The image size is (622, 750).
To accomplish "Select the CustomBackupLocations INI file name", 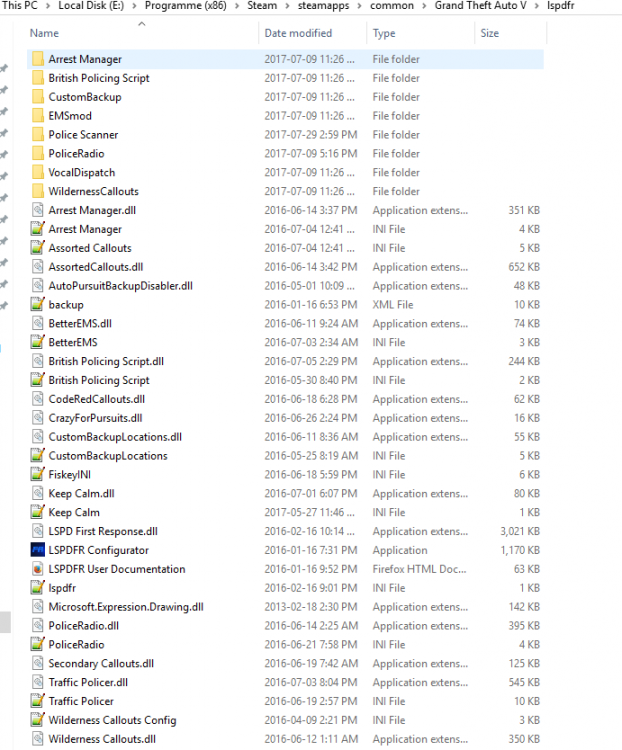I will (x=108, y=456).
